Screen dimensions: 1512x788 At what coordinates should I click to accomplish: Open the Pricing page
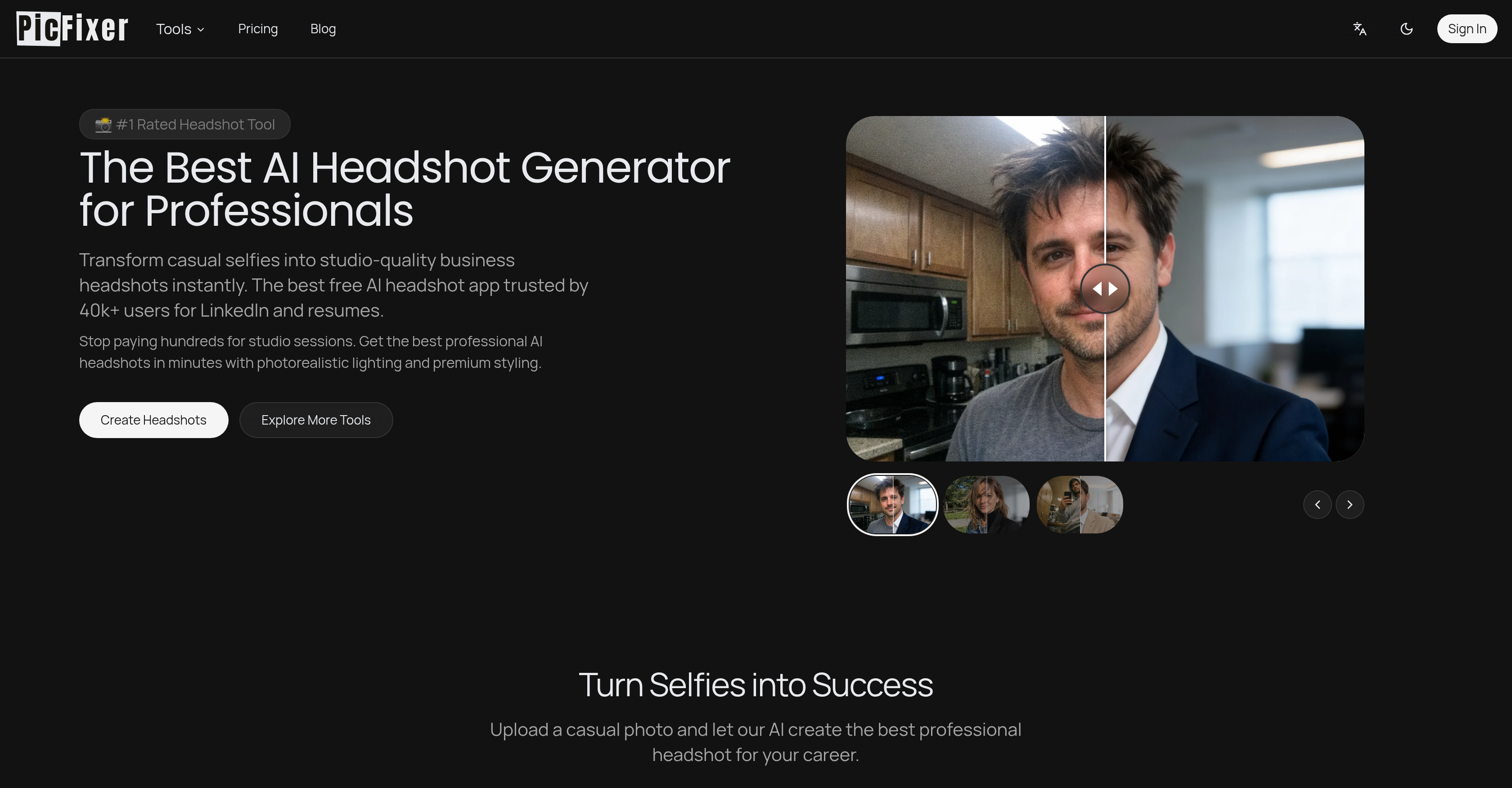tap(258, 29)
